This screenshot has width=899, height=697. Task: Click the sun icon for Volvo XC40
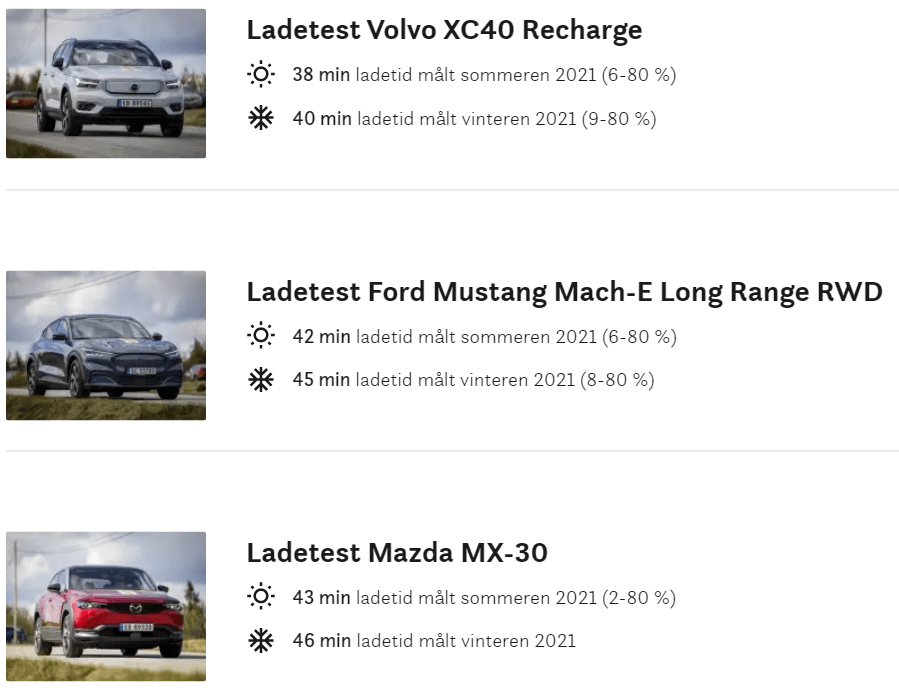tap(260, 75)
